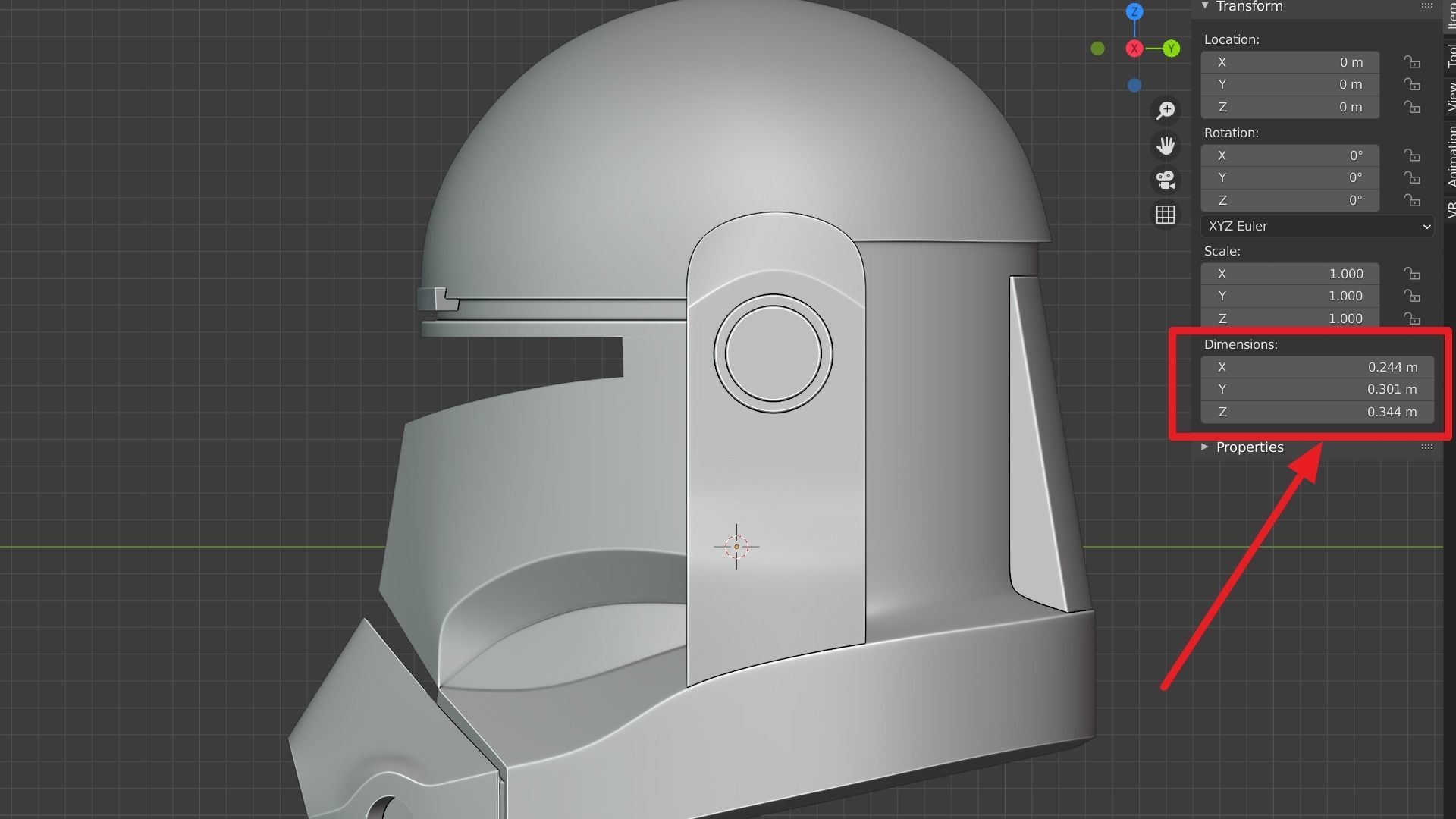1456x819 pixels.
Task: Click the green Y axis gizmo ball
Action: point(1171,49)
